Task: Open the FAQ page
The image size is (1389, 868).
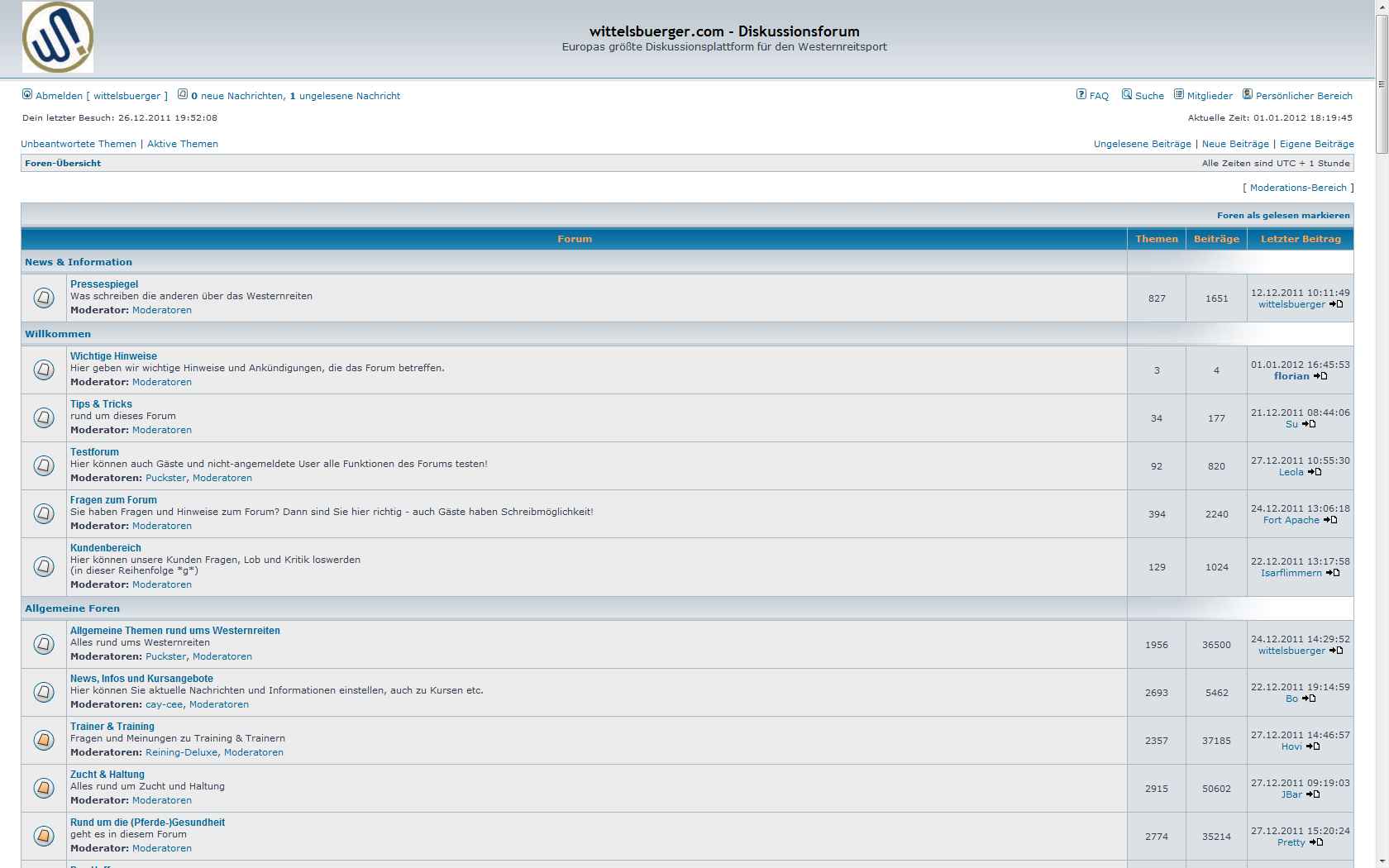Action: pos(1099,96)
